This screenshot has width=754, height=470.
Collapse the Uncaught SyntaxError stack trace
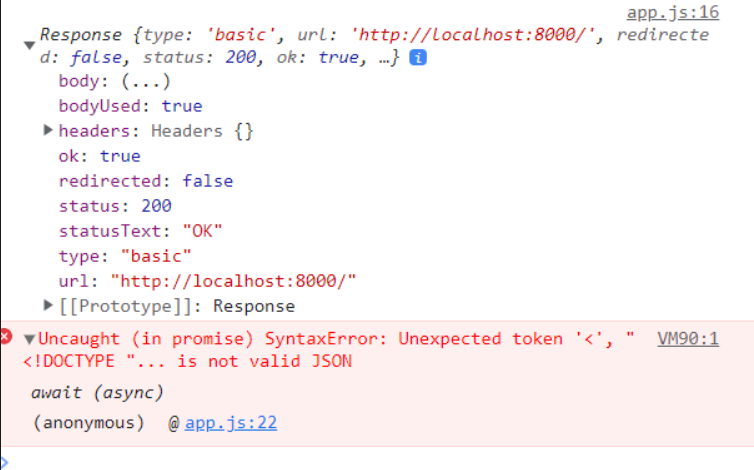(x=29, y=340)
